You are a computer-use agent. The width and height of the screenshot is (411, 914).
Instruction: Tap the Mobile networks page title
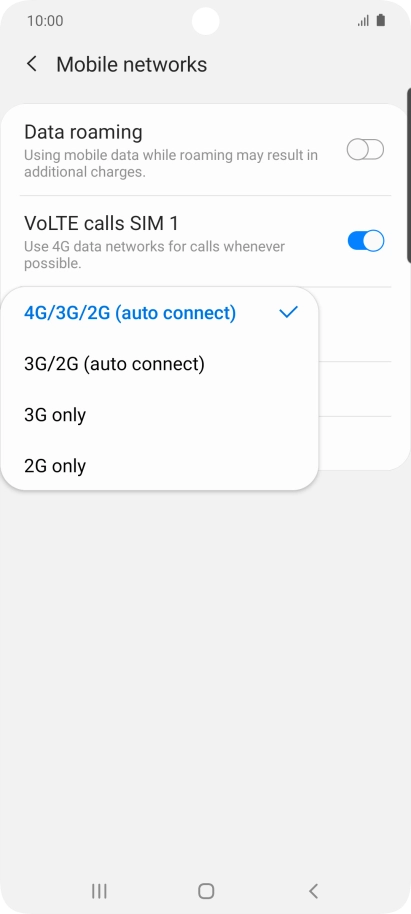[132, 64]
